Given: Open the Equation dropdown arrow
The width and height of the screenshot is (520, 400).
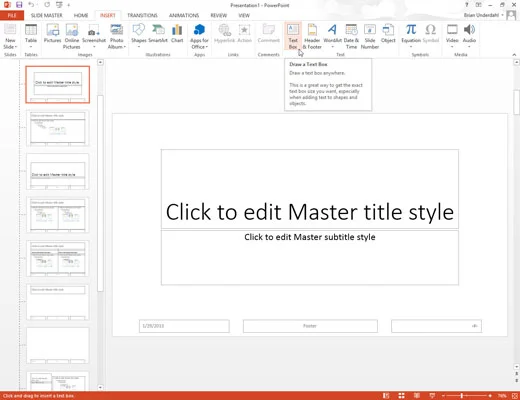Looking at the screenshot, I should pyautogui.click(x=411, y=47).
